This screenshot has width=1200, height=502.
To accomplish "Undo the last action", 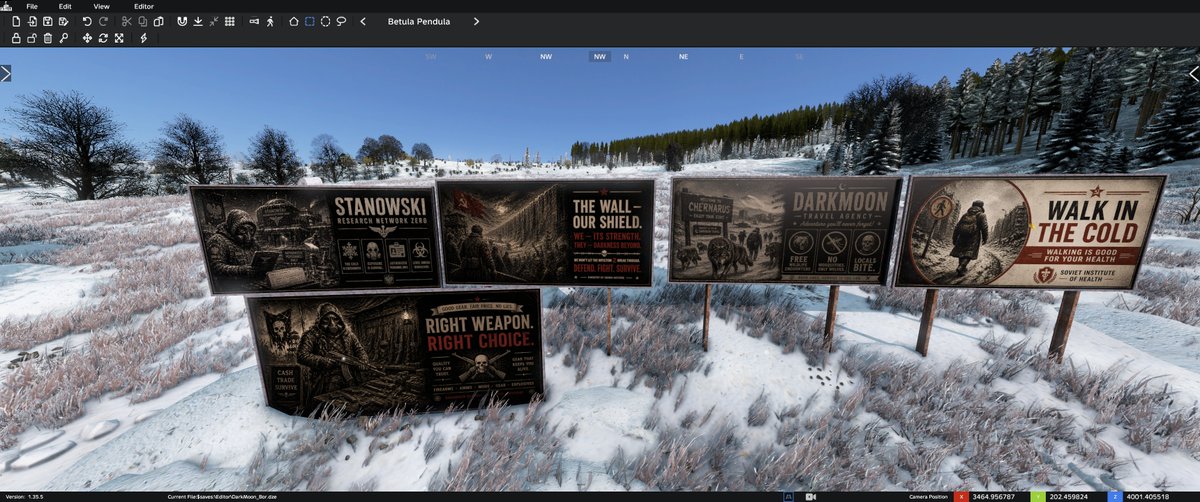I will 87,21.
